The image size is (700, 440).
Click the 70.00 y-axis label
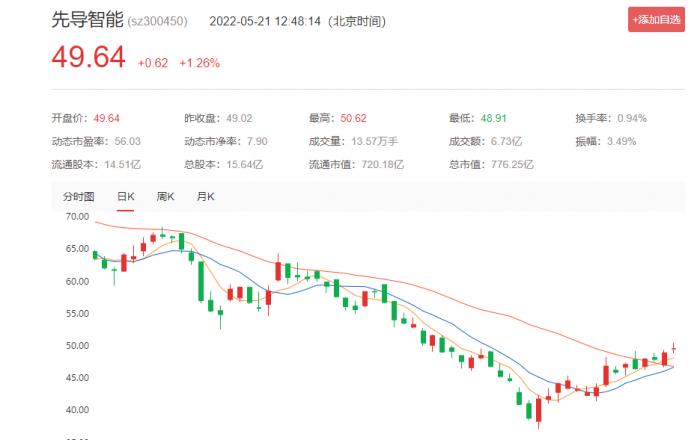click(x=77, y=216)
